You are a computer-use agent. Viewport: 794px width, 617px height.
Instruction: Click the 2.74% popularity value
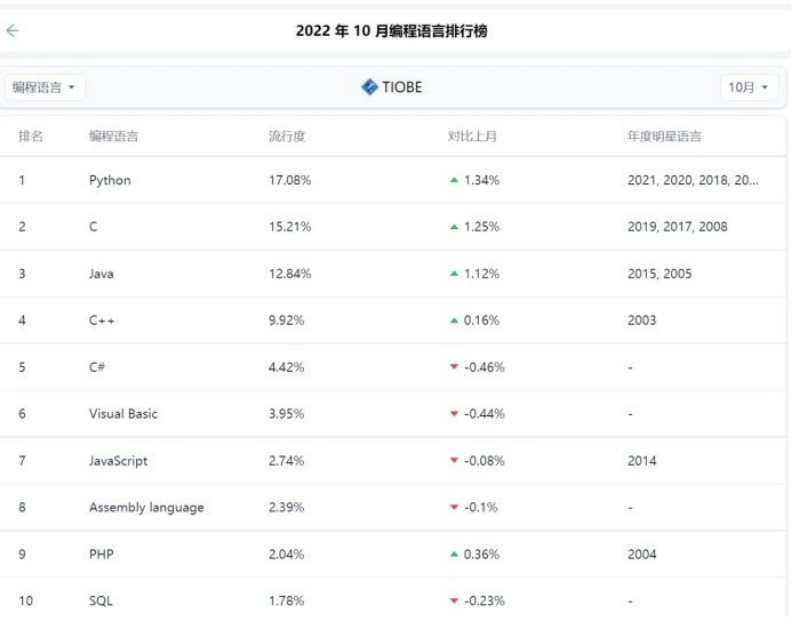286,460
